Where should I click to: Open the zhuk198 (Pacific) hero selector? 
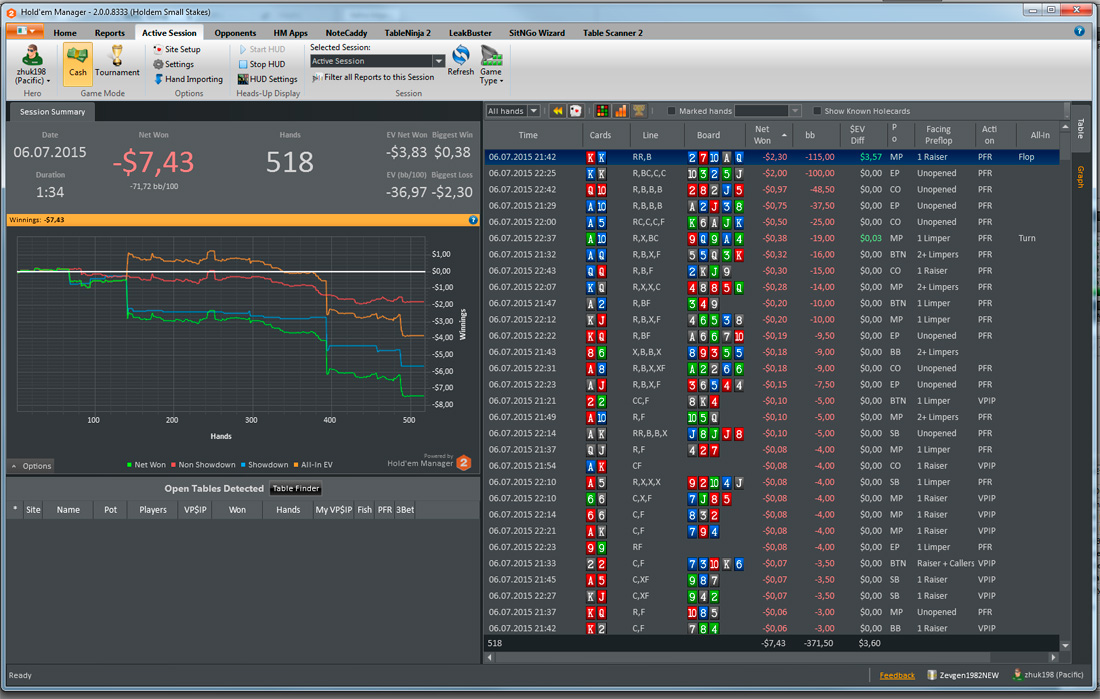[32, 65]
